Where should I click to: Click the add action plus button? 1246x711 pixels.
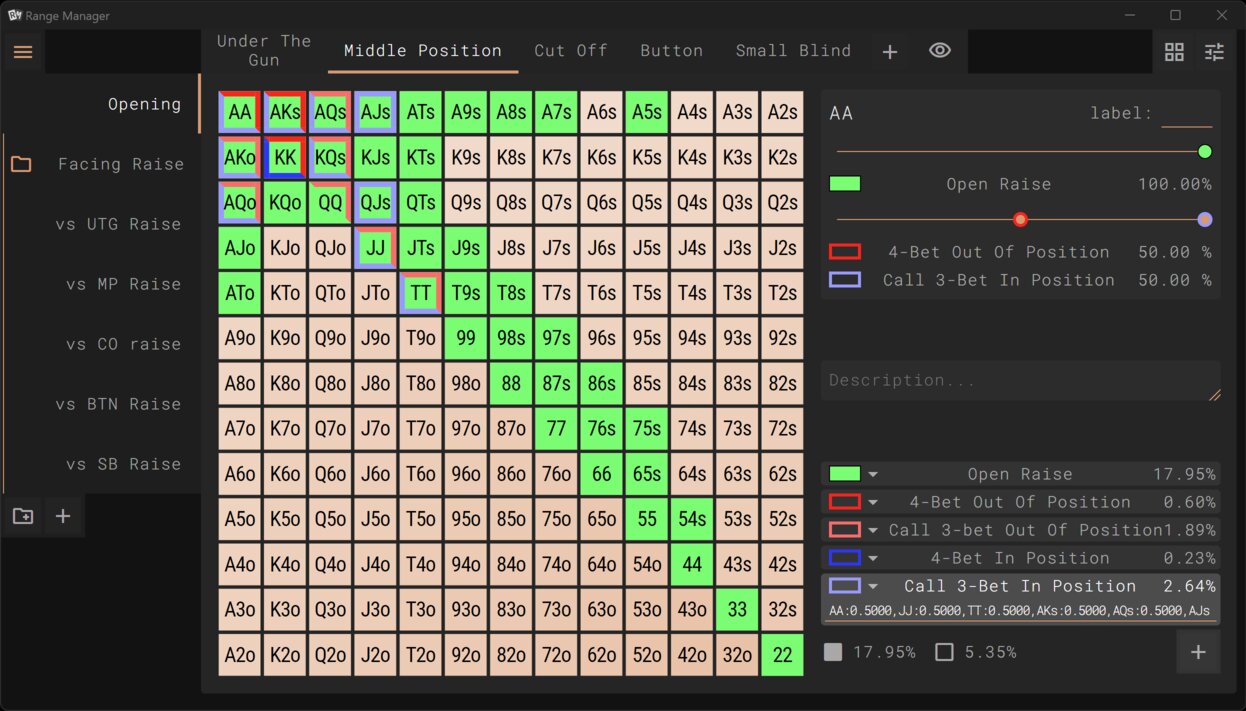[x=1198, y=652]
